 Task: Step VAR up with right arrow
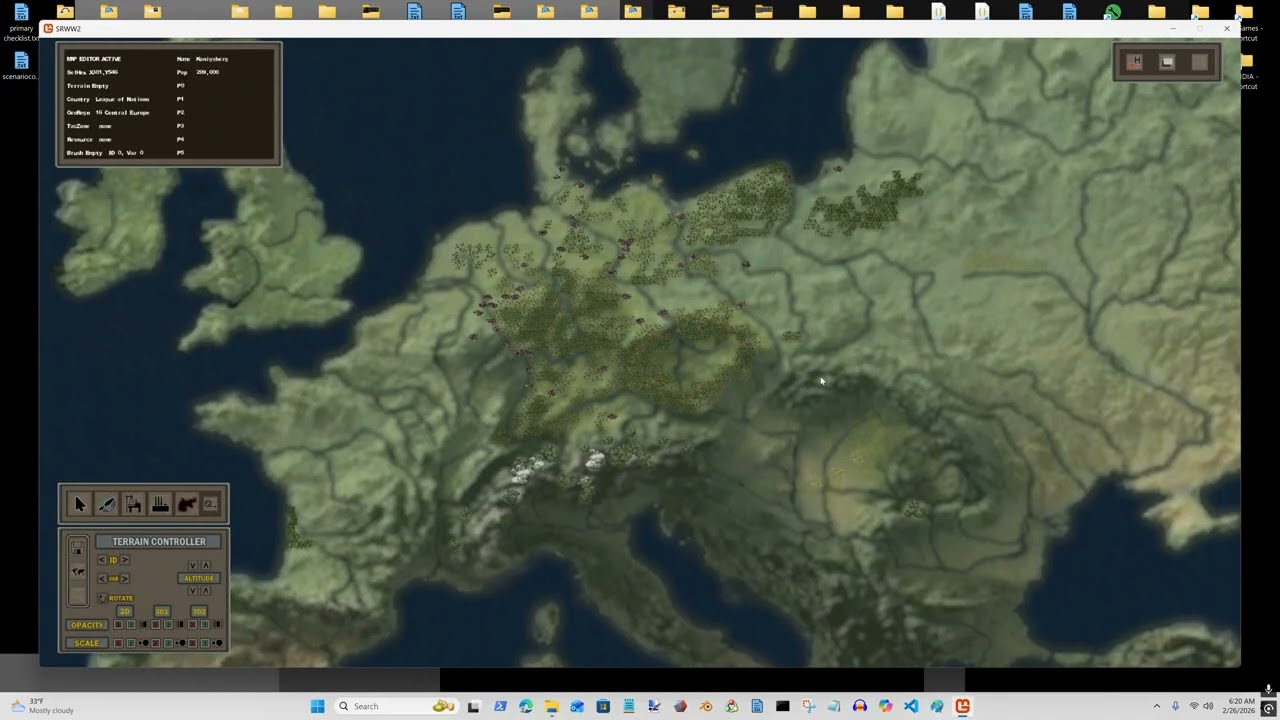pos(125,578)
